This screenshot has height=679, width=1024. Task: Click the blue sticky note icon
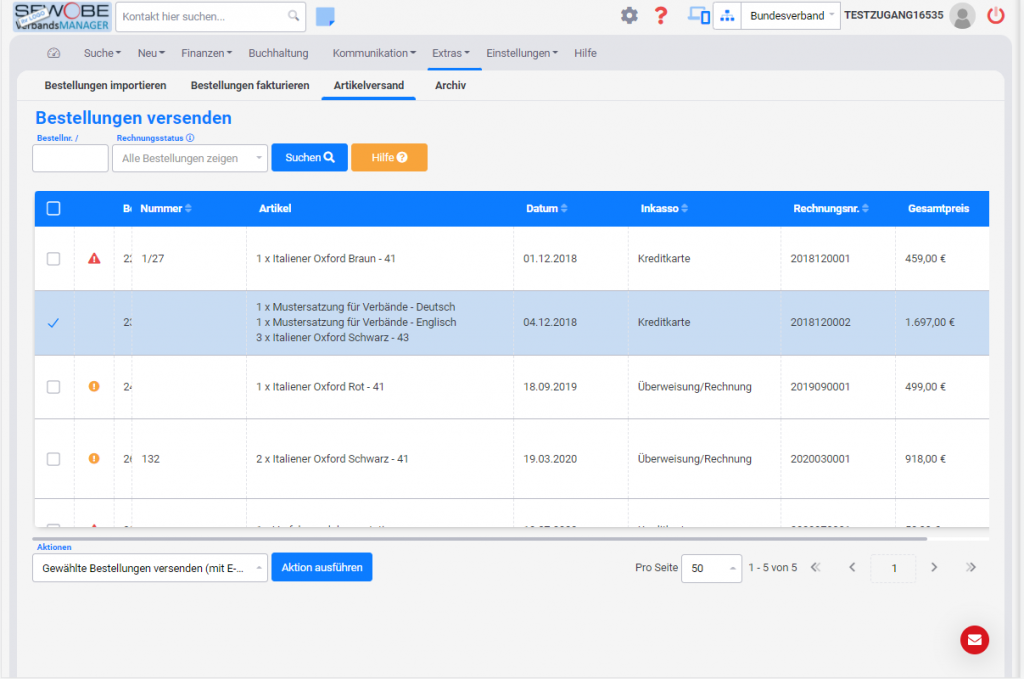325,16
